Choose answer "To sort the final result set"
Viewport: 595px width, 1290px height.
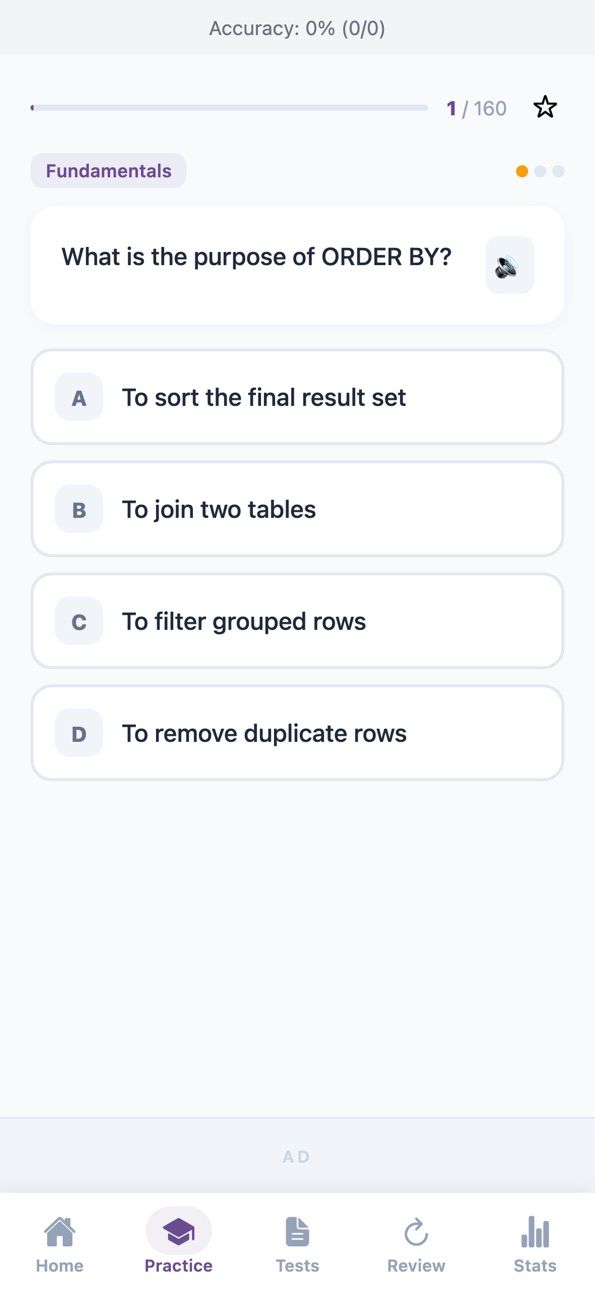click(297, 397)
